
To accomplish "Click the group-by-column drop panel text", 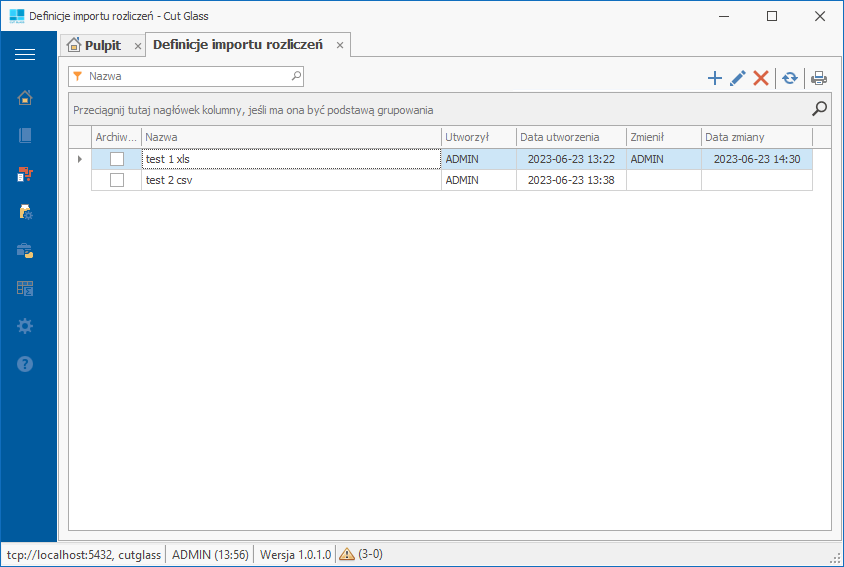I will [x=253, y=110].
